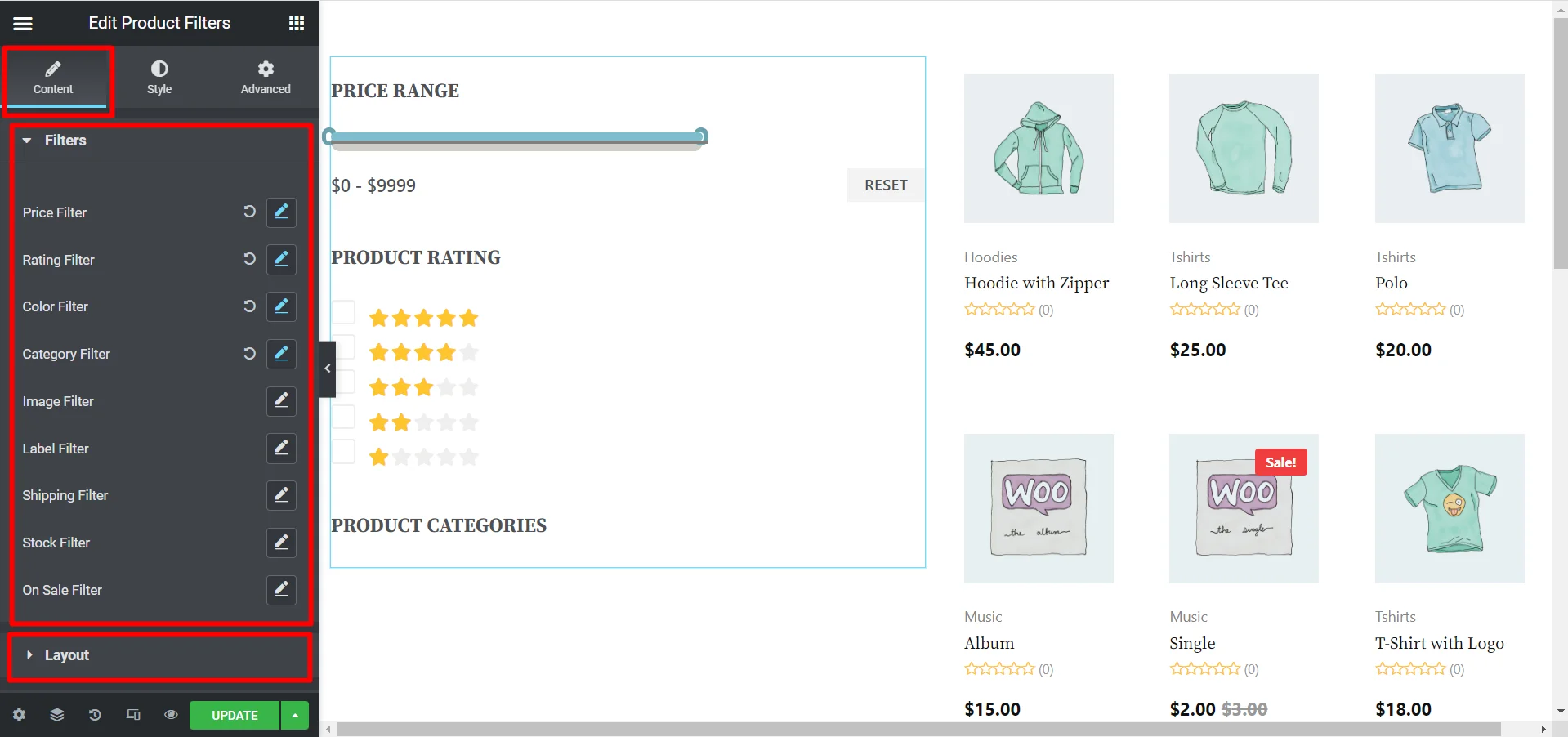Image resolution: width=1568 pixels, height=737 pixels.
Task: Click the Hoodie with Zipper star rating
Action: coord(999,310)
